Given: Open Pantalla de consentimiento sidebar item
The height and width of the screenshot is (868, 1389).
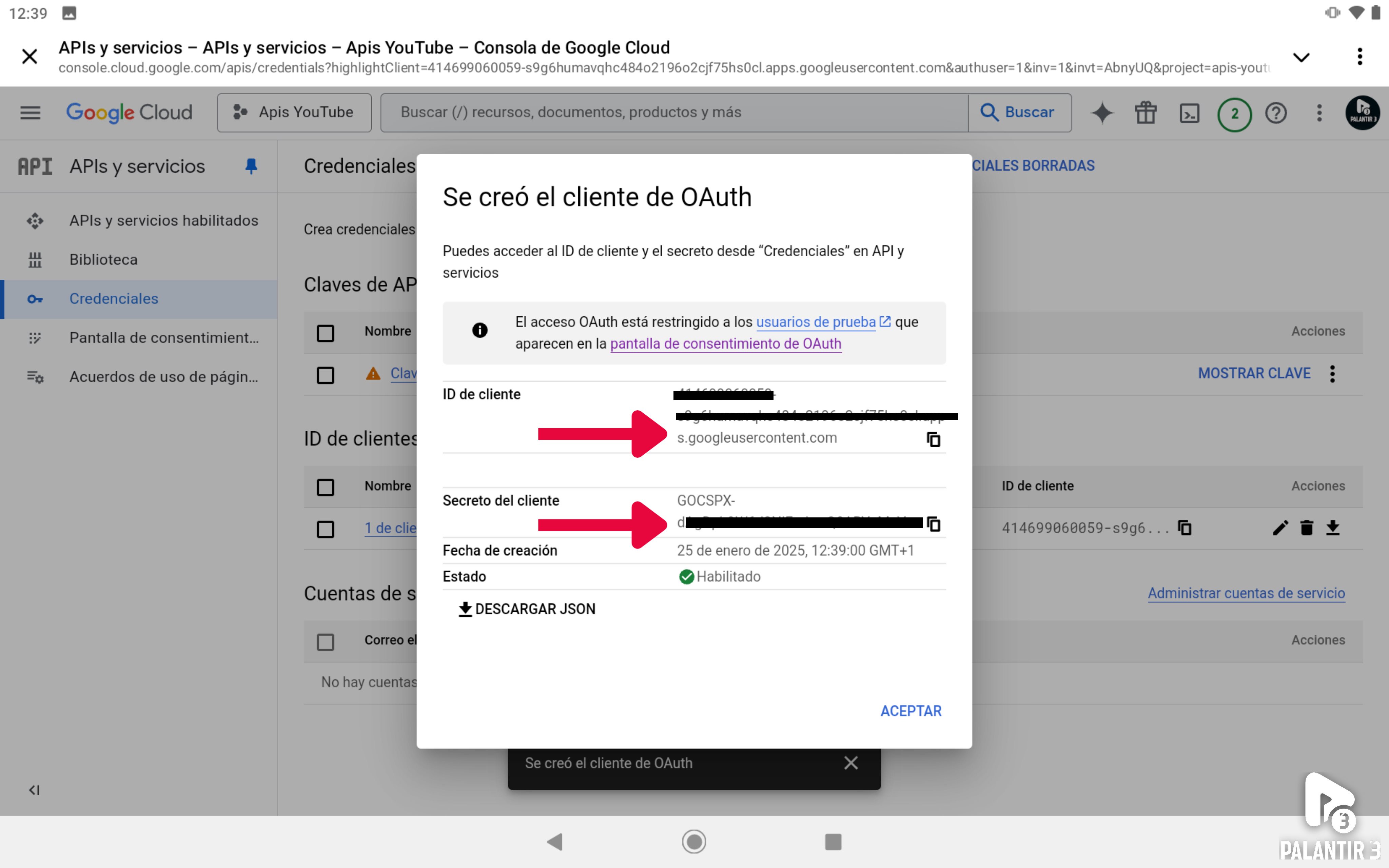Looking at the screenshot, I should 139,338.
